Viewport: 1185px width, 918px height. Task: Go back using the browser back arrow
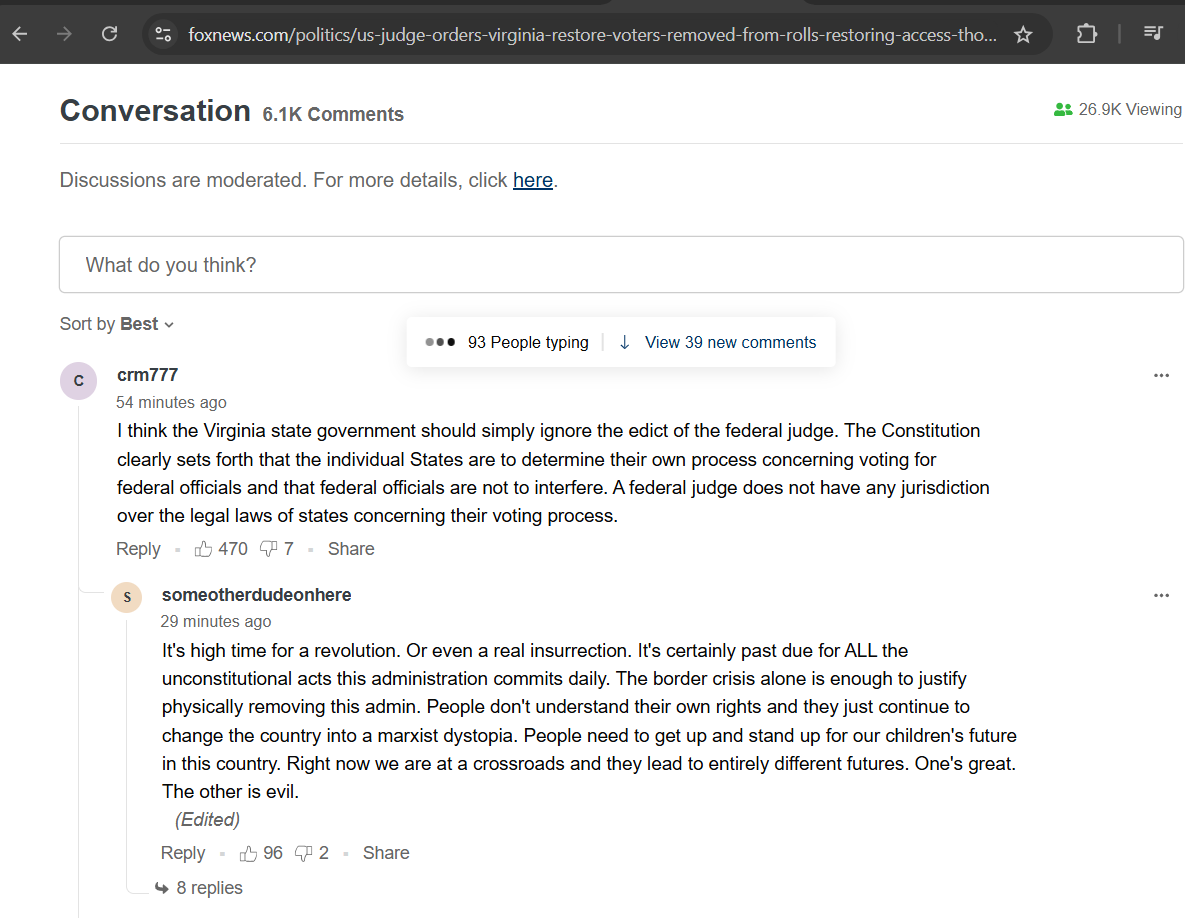20,34
